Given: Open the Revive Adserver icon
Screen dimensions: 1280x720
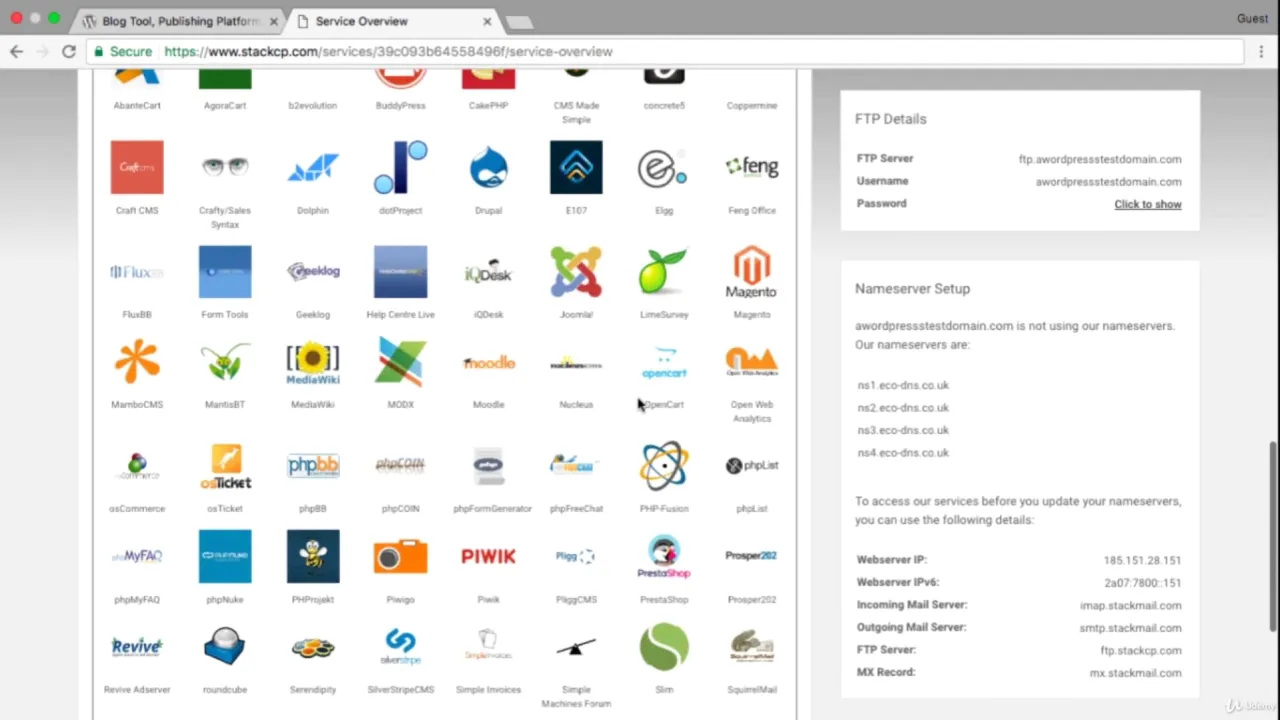Looking at the screenshot, I should 137,647.
